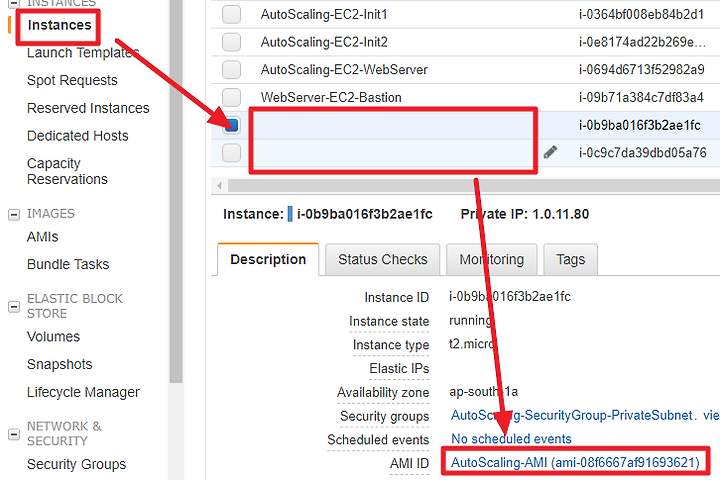
Task: Uncheck the selected i-0b9ba016f3b2ae1fc row checkbox
Action: pos(231,125)
